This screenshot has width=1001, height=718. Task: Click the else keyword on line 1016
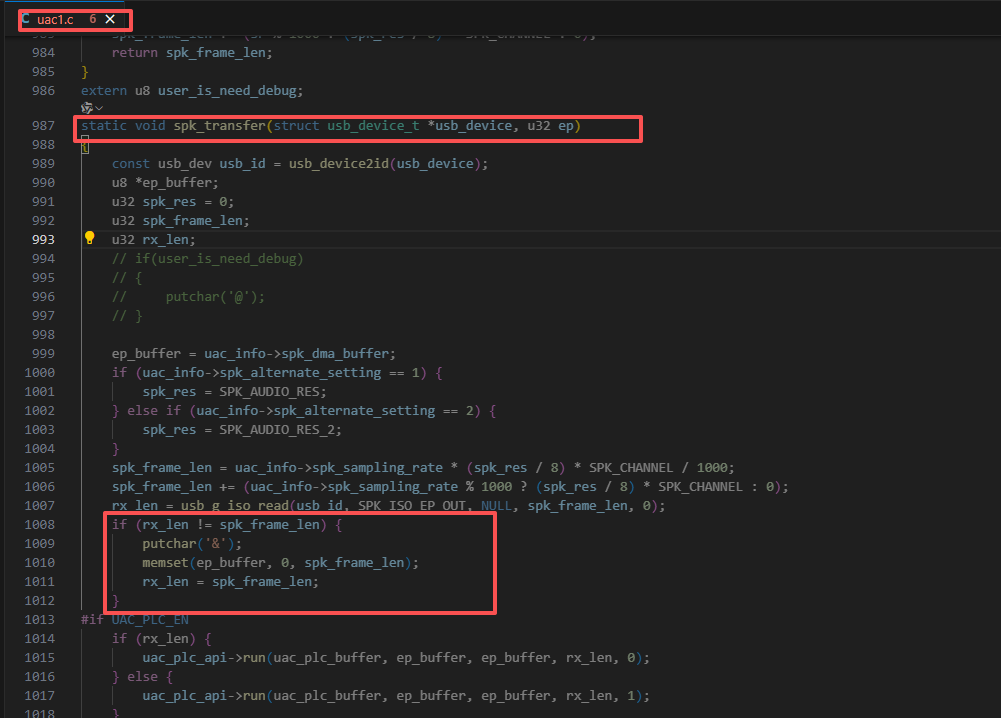(x=142, y=677)
